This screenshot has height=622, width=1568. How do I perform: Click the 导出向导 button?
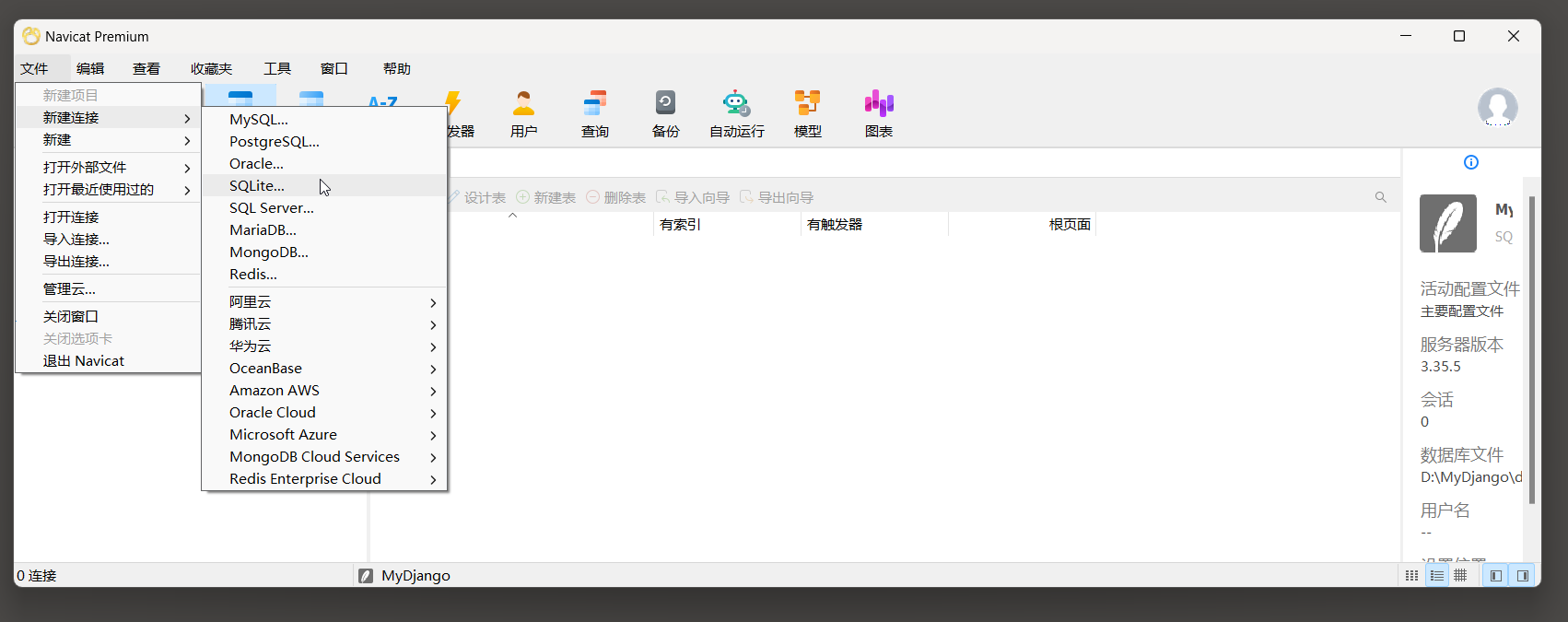click(776, 197)
